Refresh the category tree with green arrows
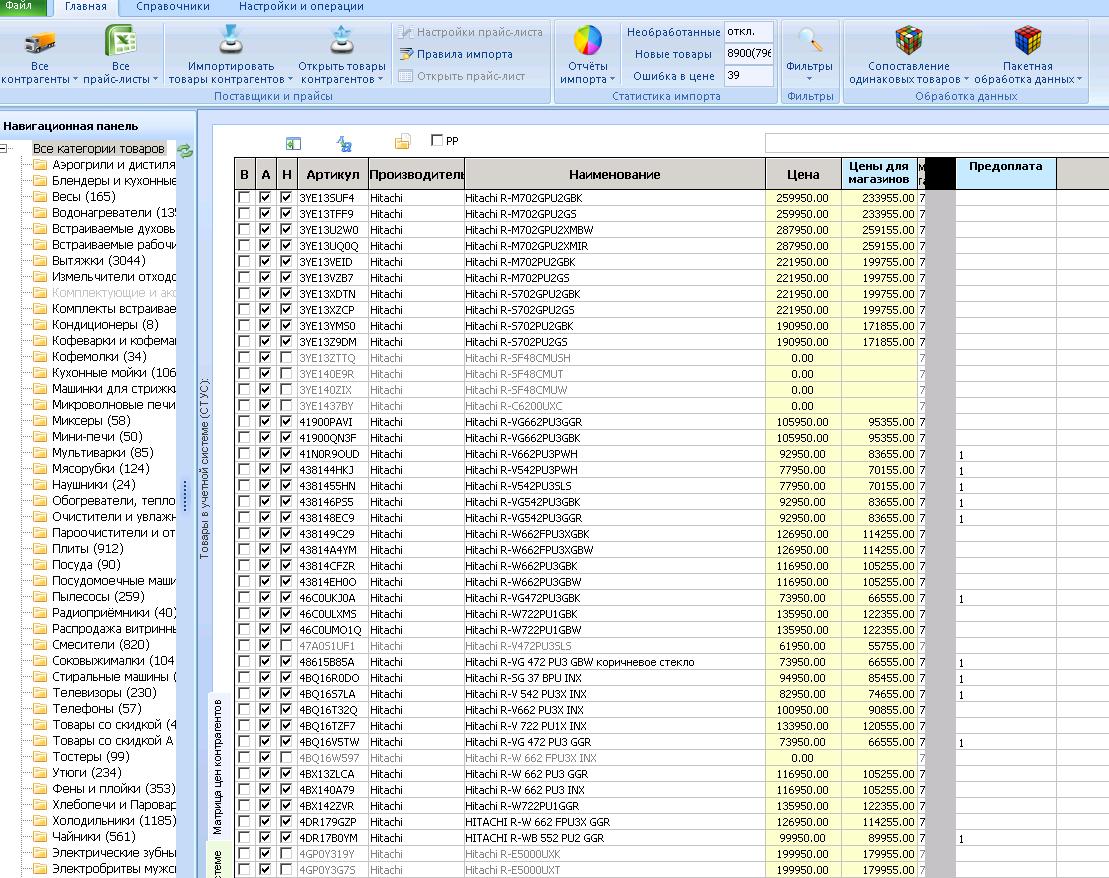 tap(185, 150)
